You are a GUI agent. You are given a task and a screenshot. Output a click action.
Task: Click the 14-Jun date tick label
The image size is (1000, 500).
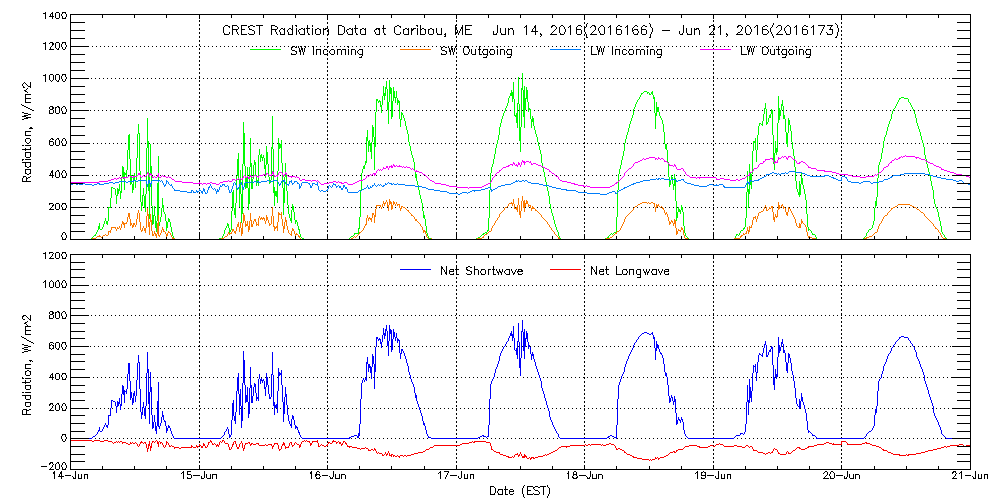(x=71, y=478)
